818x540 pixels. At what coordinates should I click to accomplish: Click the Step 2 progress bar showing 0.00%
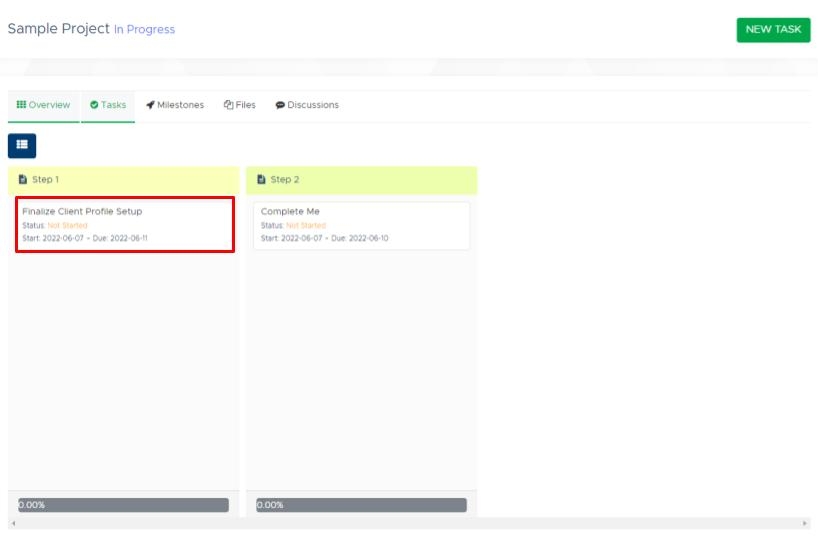coord(361,505)
